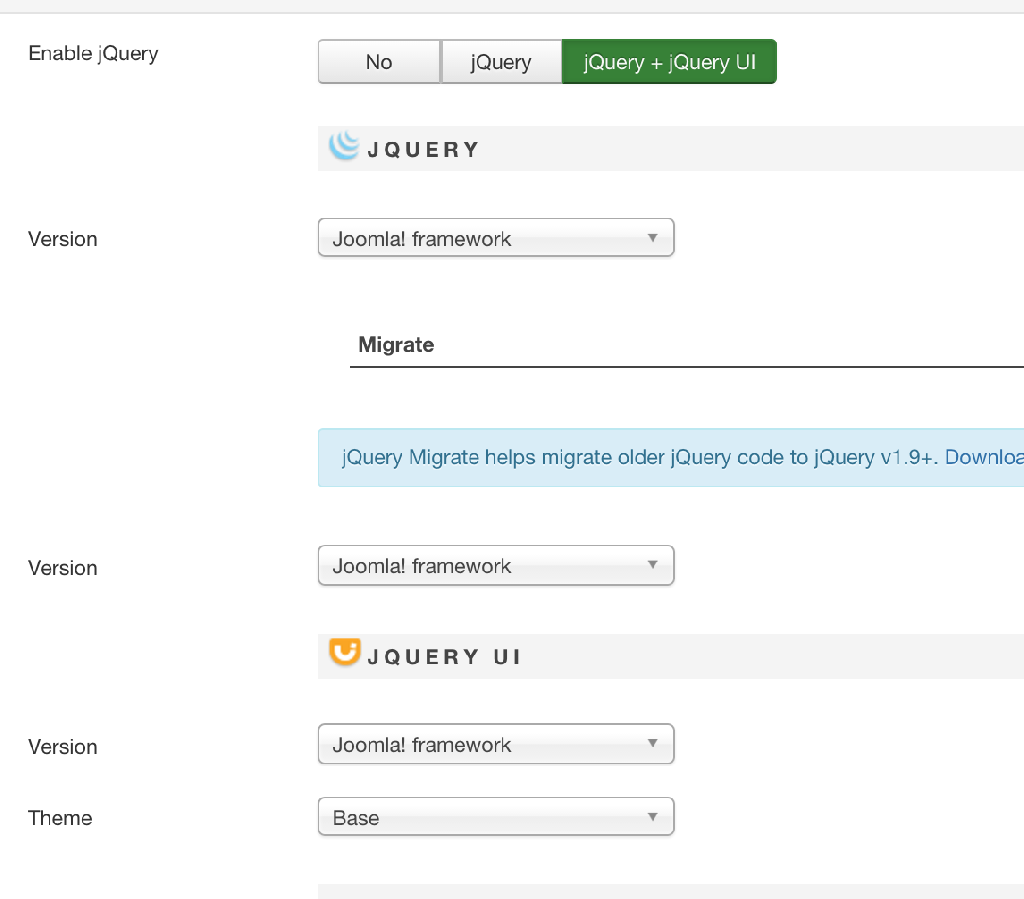The height and width of the screenshot is (899, 1024).
Task: Click the Version label under JQUERY UI
Action: [x=63, y=747]
